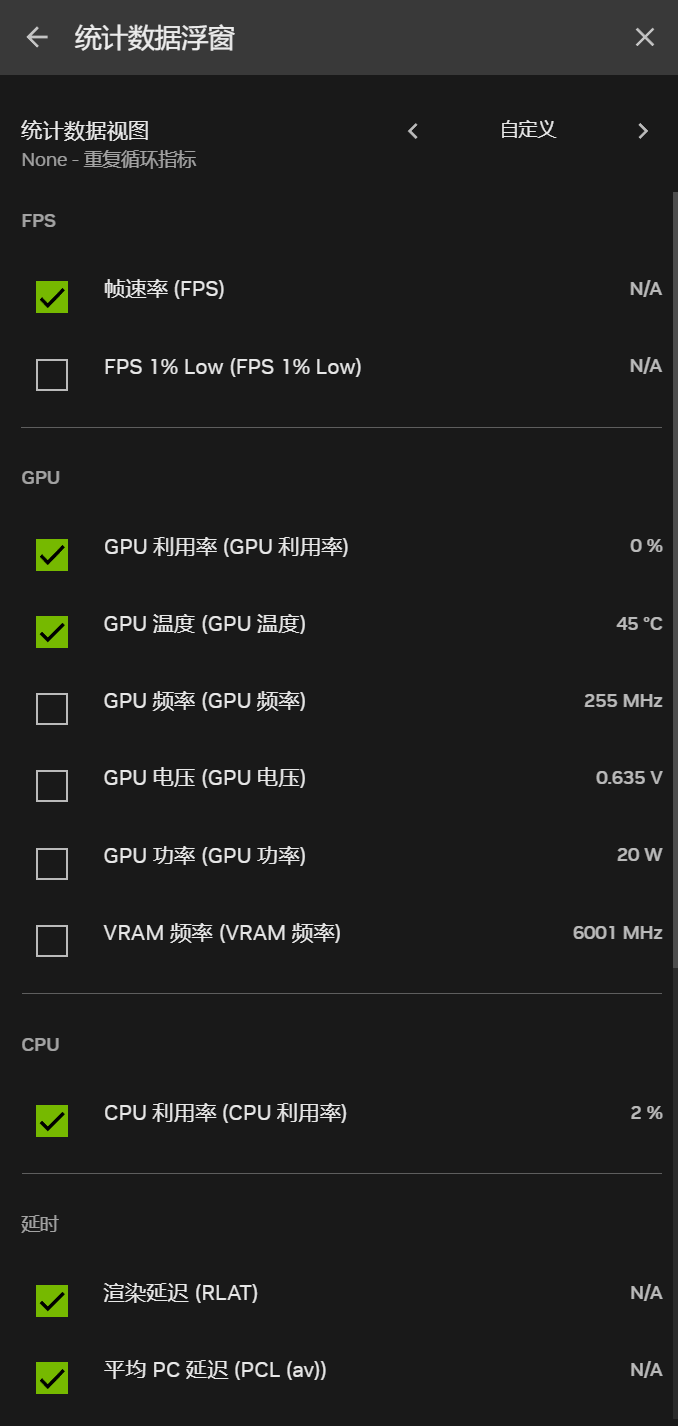This screenshot has width=678, height=1426.
Task: Enable the VRAM 频率 checkbox
Action: coord(52,941)
